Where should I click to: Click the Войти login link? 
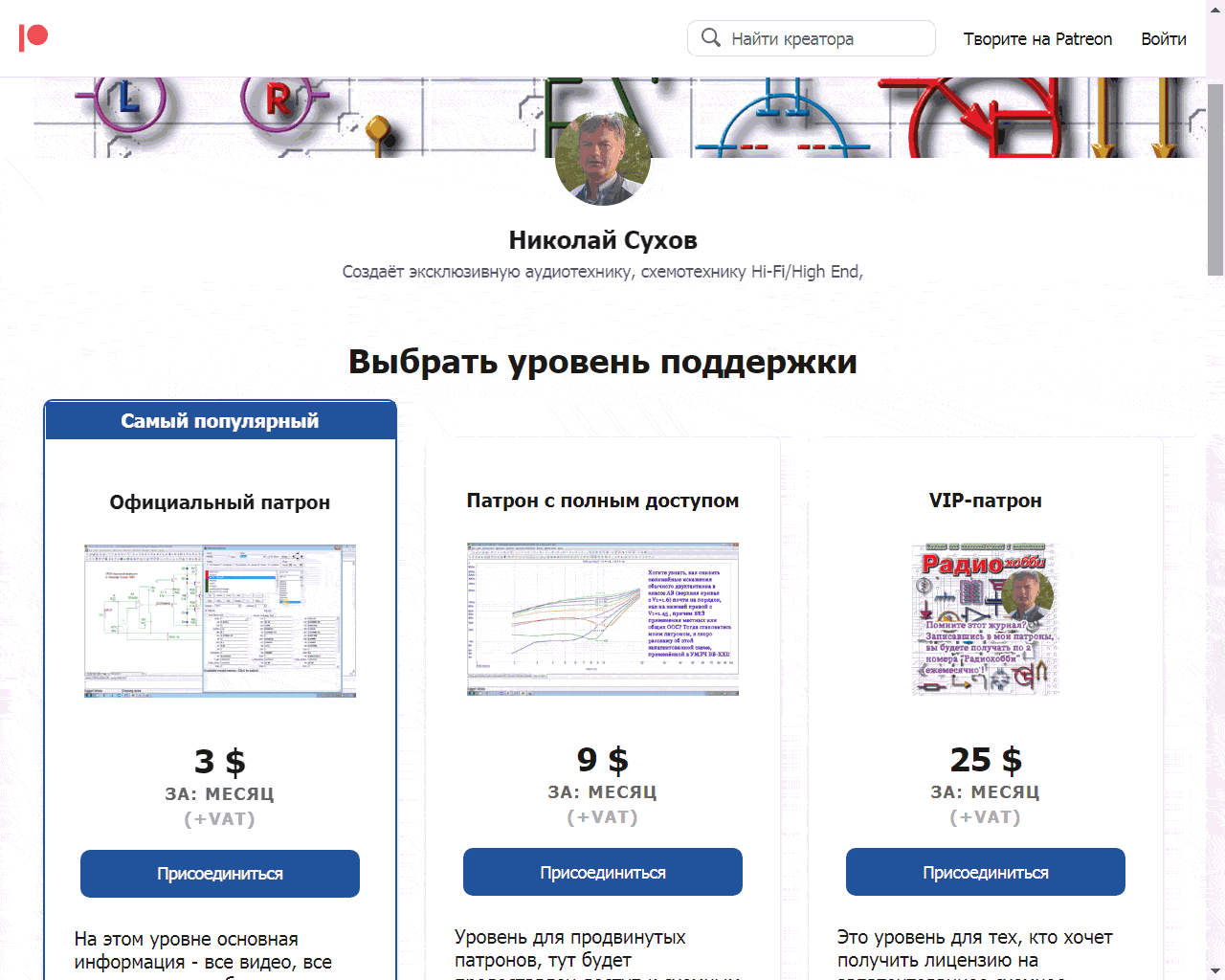coord(1163,39)
